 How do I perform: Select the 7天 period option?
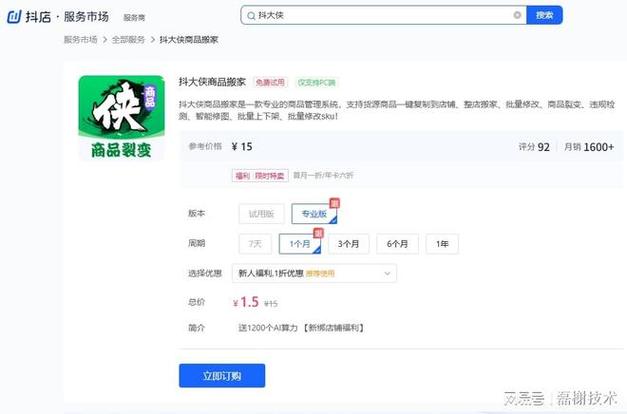[x=255, y=244]
